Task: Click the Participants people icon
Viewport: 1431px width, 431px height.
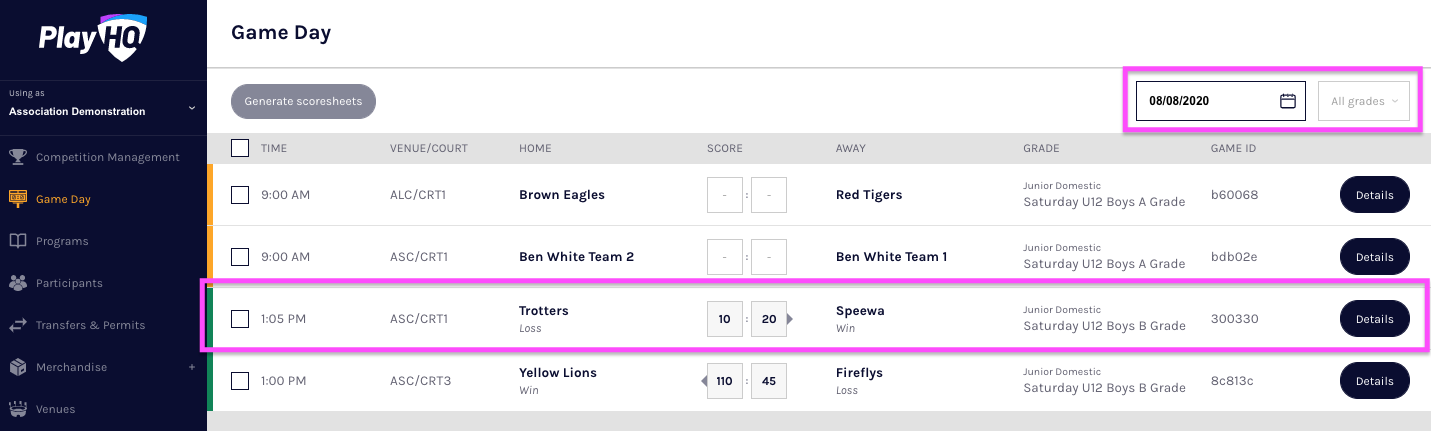Action: (18, 283)
